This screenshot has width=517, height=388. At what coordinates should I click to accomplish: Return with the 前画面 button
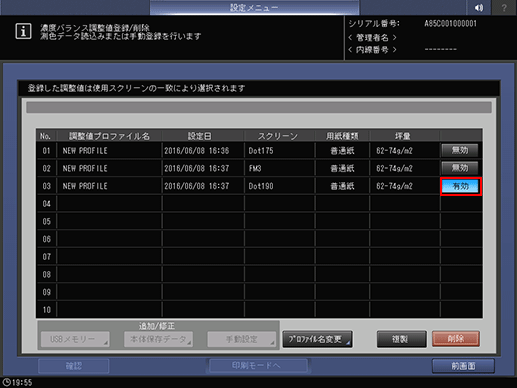pos(463,366)
